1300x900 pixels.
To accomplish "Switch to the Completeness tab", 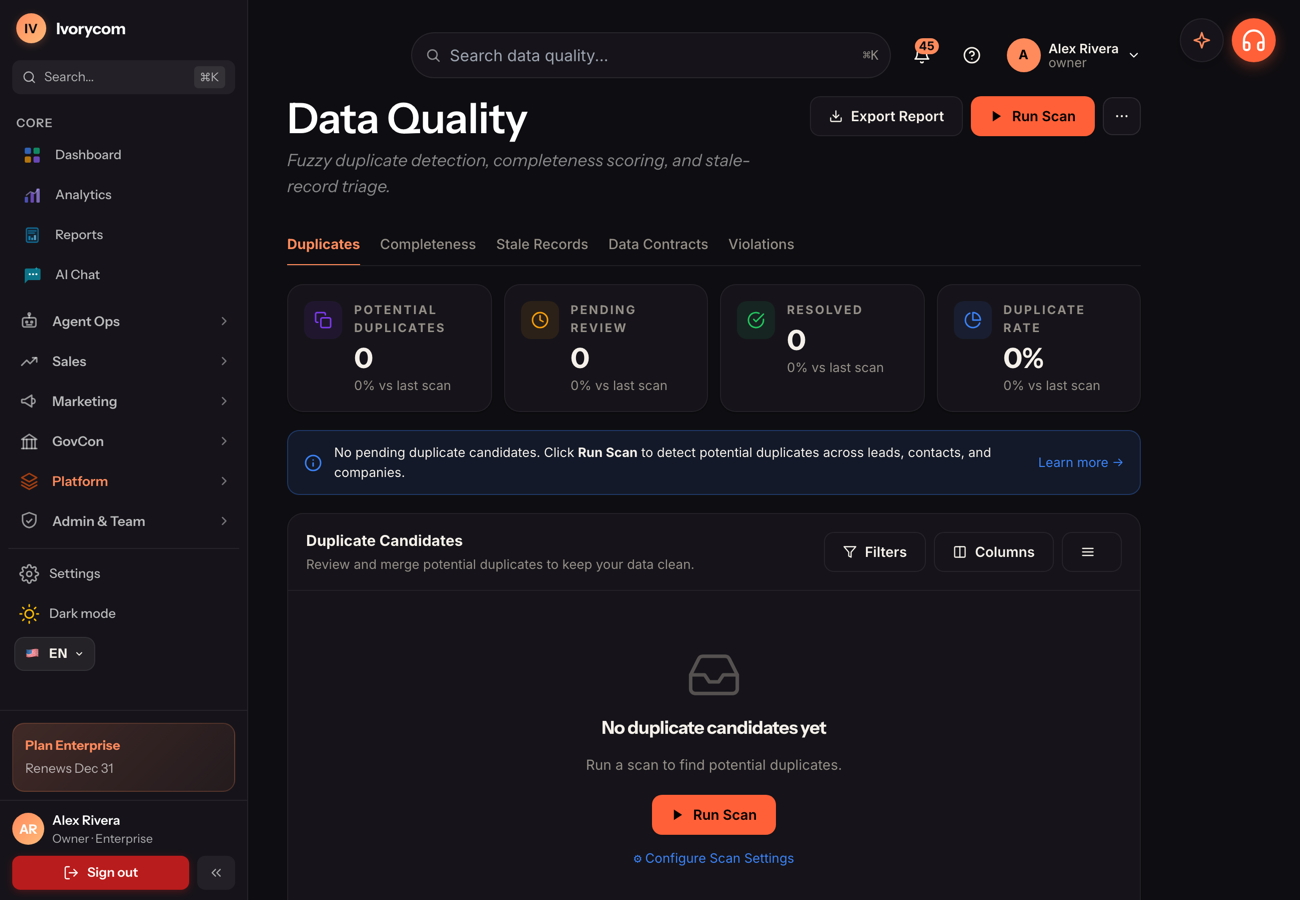I will [428, 244].
